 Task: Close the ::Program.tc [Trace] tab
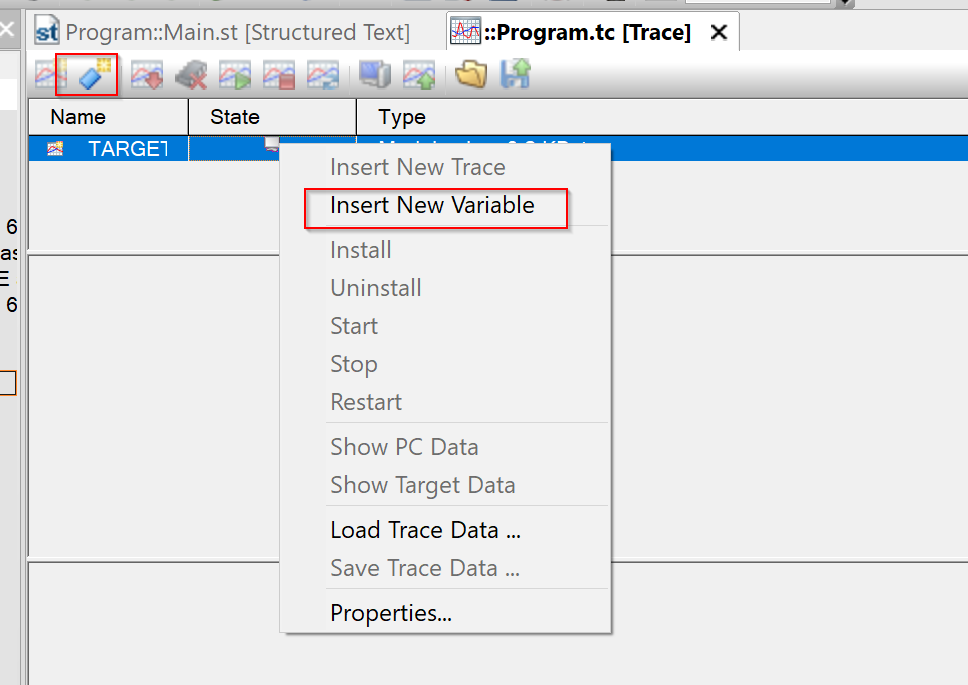[x=719, y=32]
